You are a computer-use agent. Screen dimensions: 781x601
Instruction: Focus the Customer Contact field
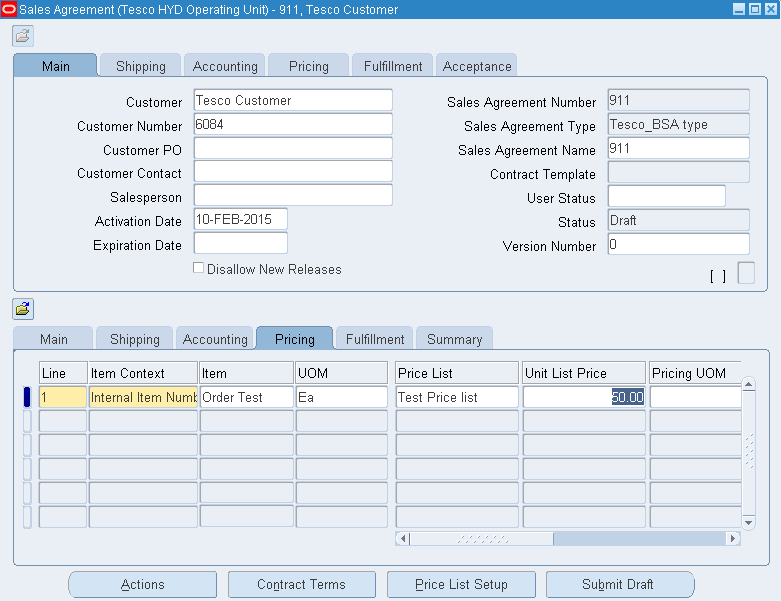point(293,171)
